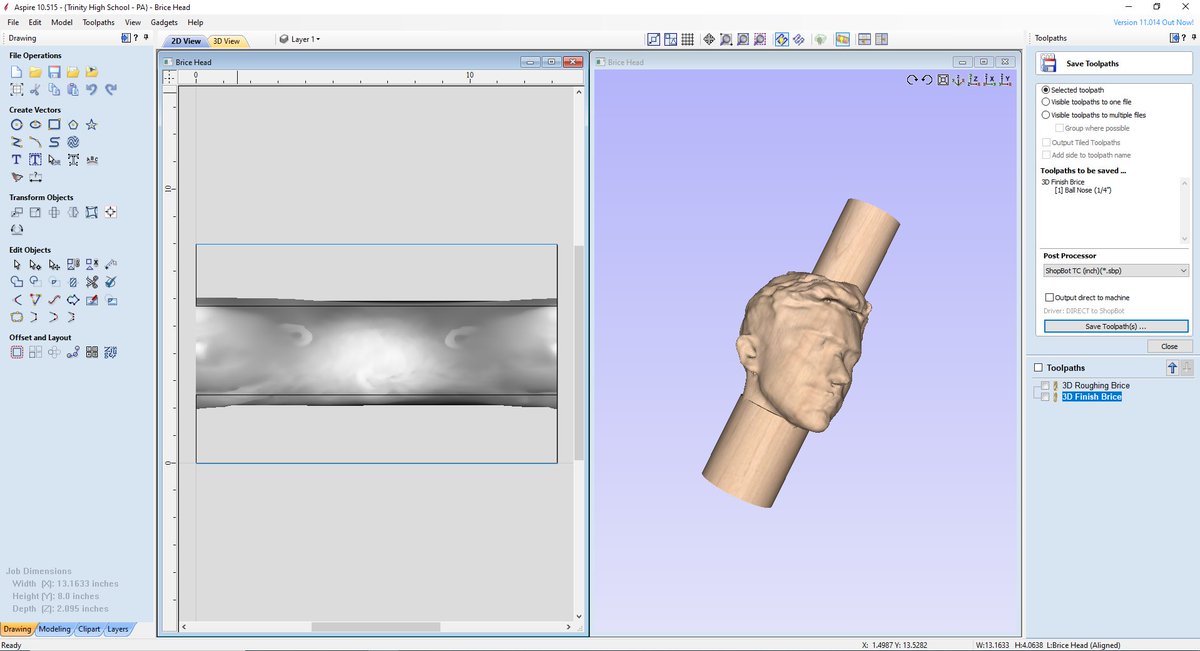Image resolution: width=1200 pixels, height=651 pixels.
Task: Click the view down Z axis icon
Action: pos(973,80)
